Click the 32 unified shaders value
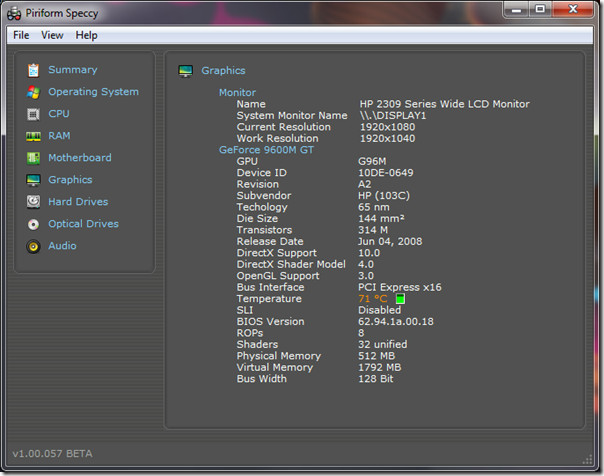 (383, 344)
